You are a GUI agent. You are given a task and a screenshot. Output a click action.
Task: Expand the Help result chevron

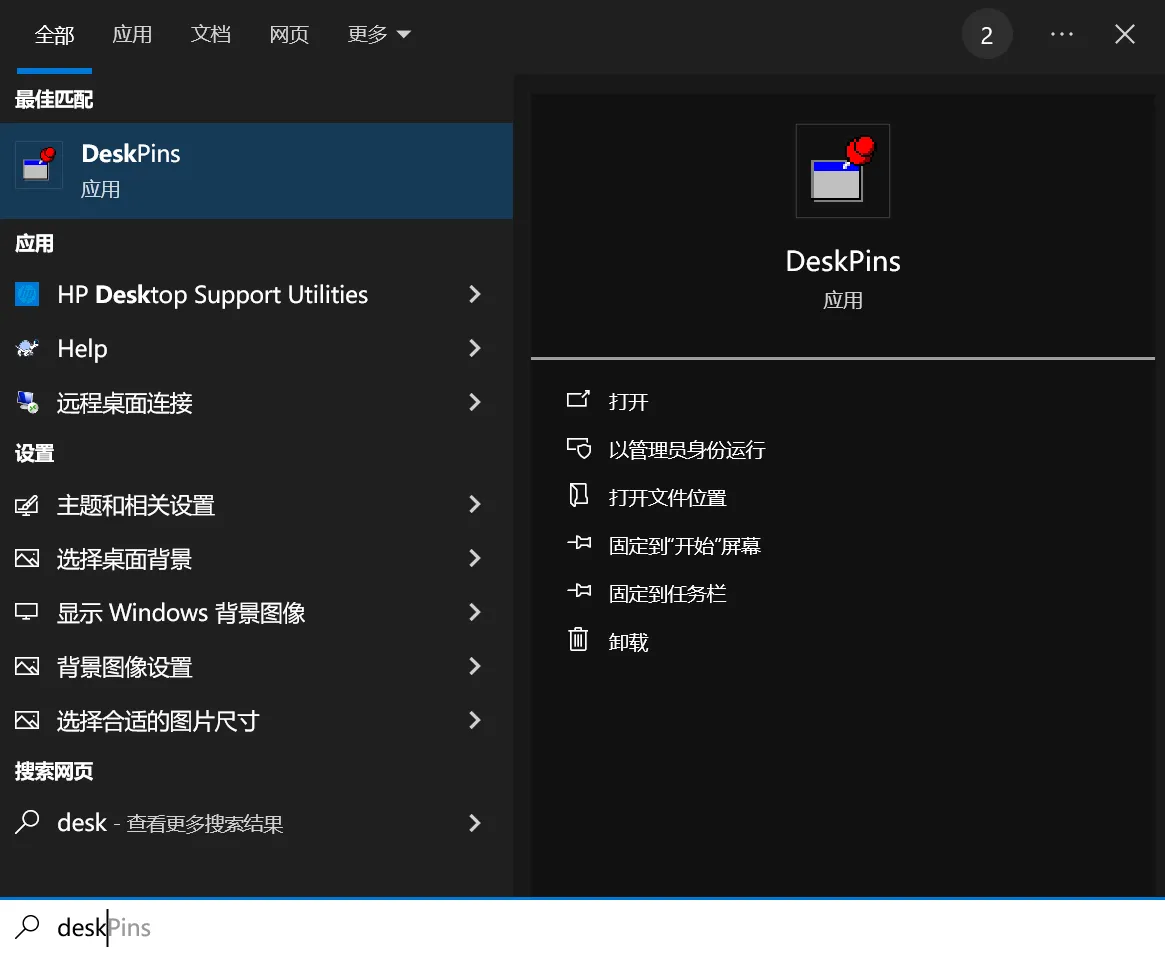(x=475, y=348)
